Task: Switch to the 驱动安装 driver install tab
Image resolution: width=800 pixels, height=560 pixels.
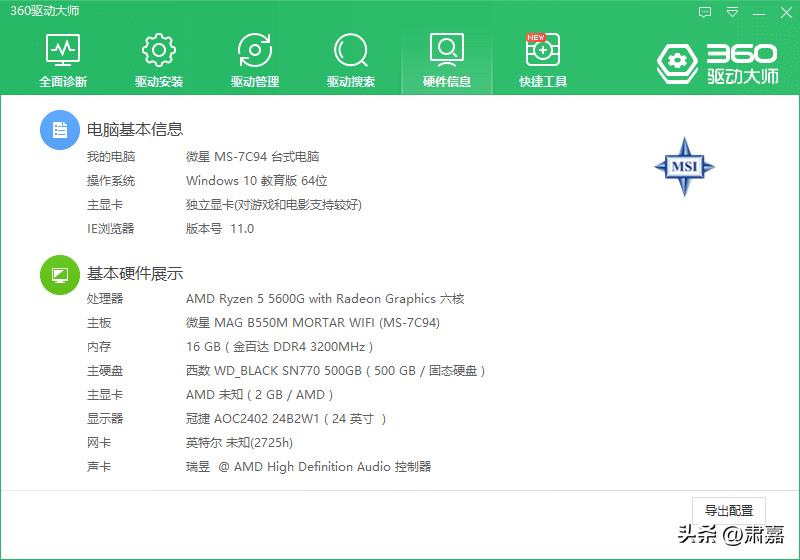Action: (x=159, y=60)
